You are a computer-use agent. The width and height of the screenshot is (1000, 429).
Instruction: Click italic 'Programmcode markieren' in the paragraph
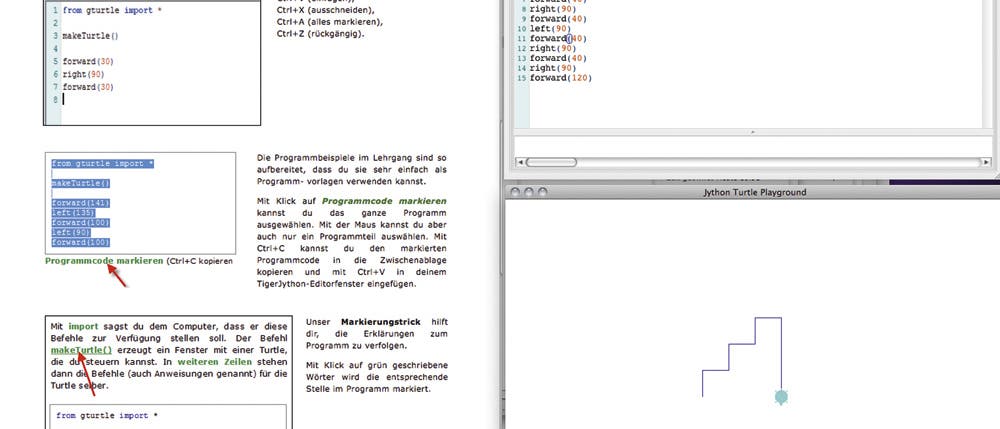[385, 201]
